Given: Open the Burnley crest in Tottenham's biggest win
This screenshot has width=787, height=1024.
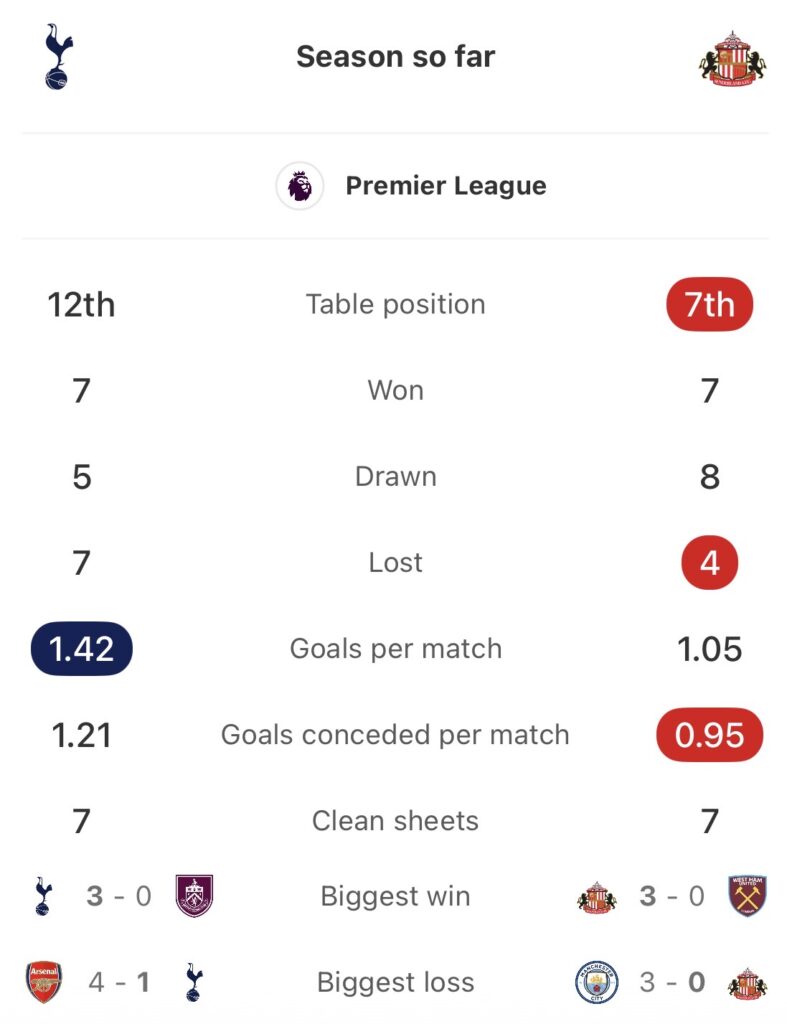Looking at the screenshot, I should [x=196, y=895].
